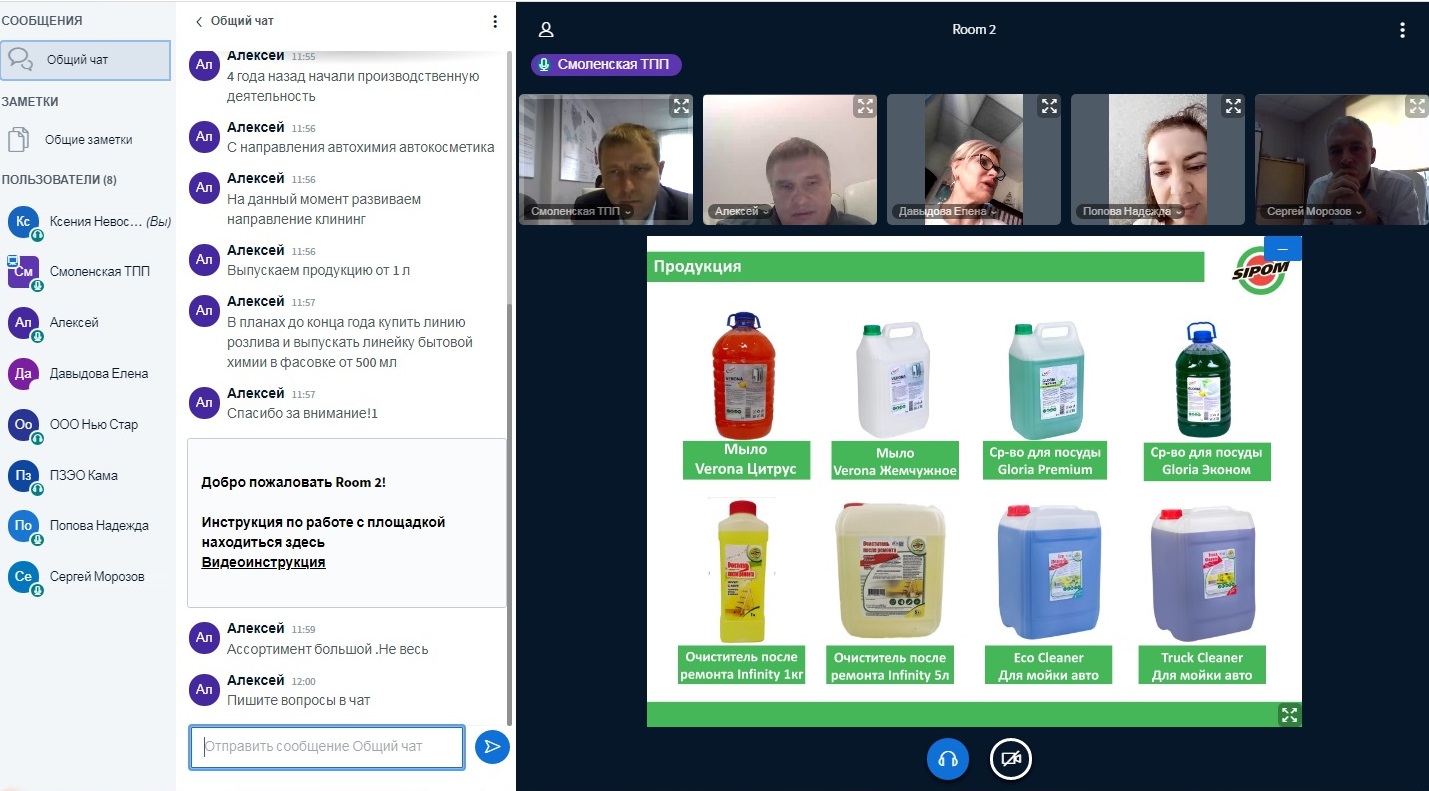Click Алексей's webcam video thumbnail
The width and height of the screenshot is (1429, 791).
coord(790,160)
